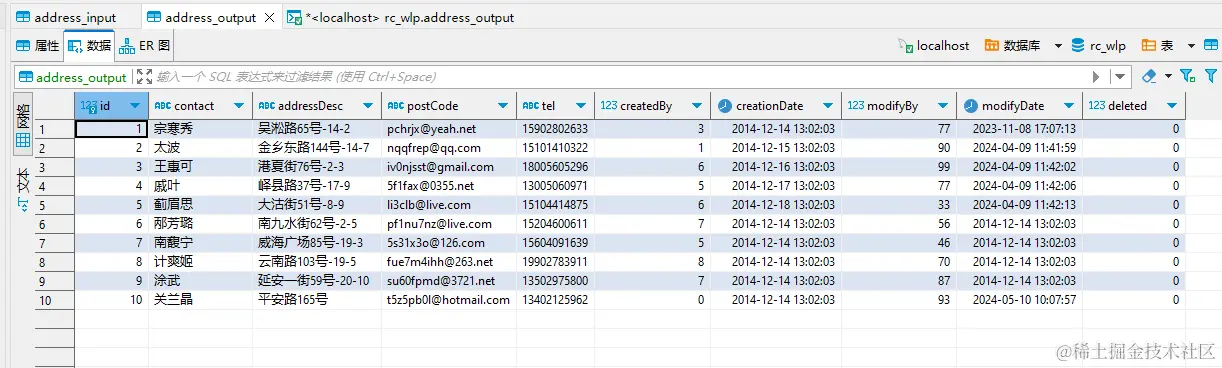The image size is (1222, 368).
Task: Switch to grid view on side panel
Action: pyautogui.click(x=22, y=125)
